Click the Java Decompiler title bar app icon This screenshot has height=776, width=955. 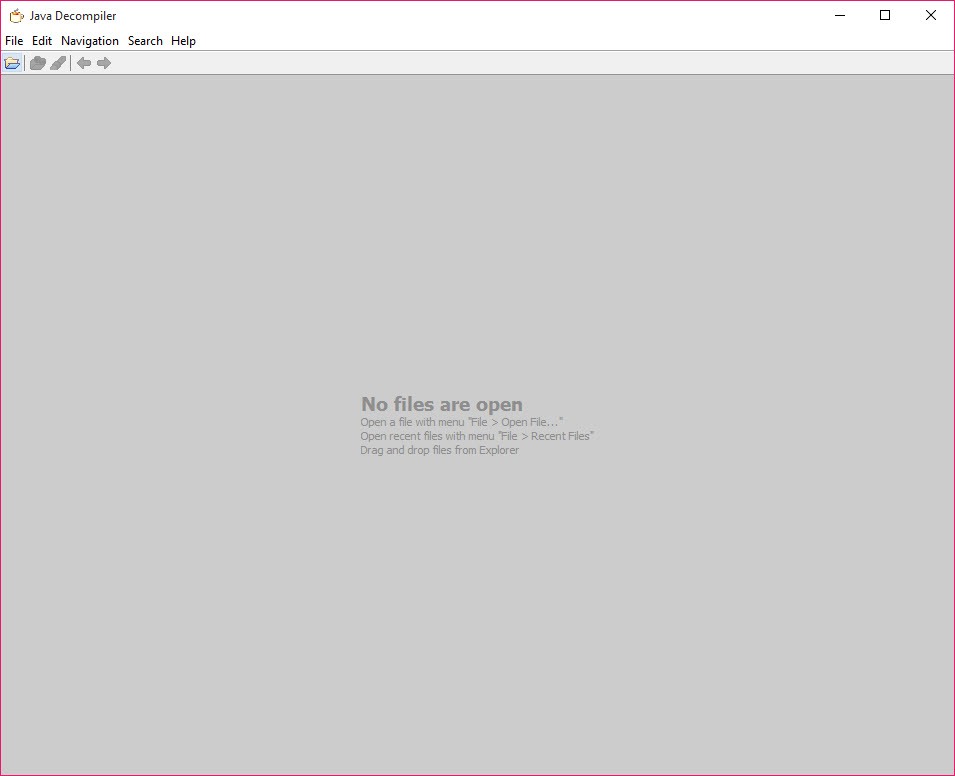tap(16, 16)
